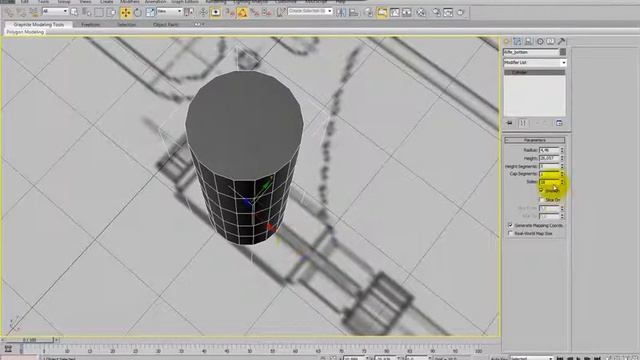640x360 pixels.
Task: Click into Height Segments value field
Action: pyautogui.click(x=549, y=166)
